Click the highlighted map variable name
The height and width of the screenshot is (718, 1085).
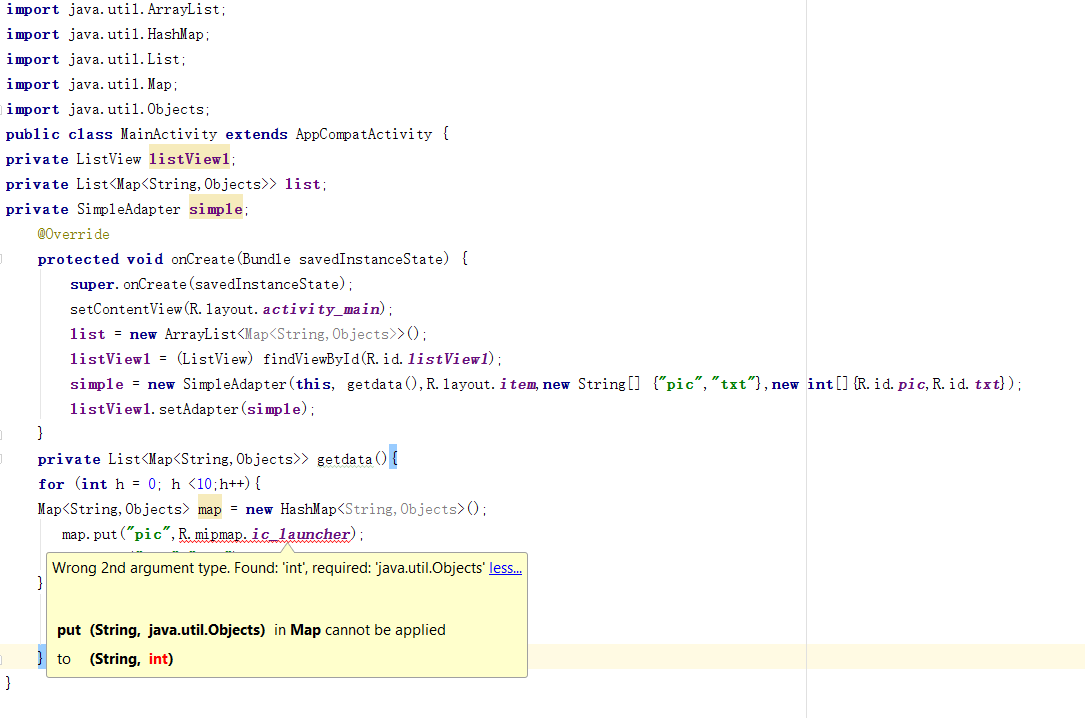(210, 509)
